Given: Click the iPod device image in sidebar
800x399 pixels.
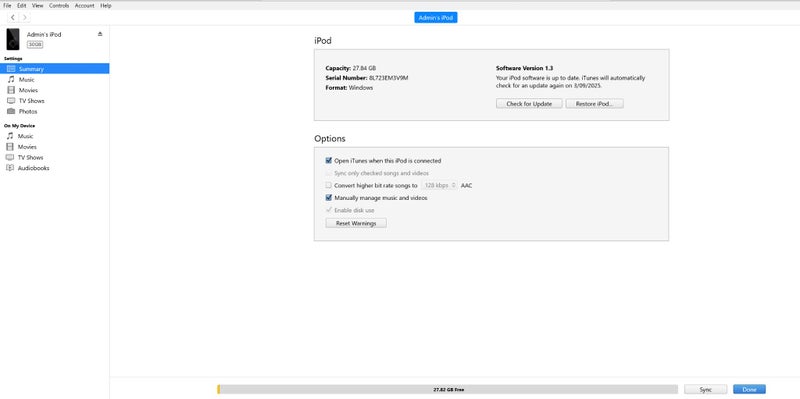Looking at the screenshot, I should 13,39.
